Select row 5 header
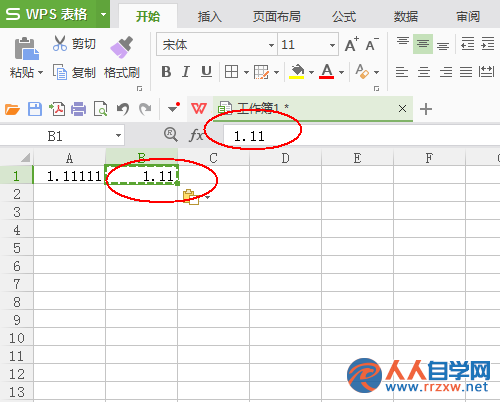500x402 pixels. (x=17, y=248)
